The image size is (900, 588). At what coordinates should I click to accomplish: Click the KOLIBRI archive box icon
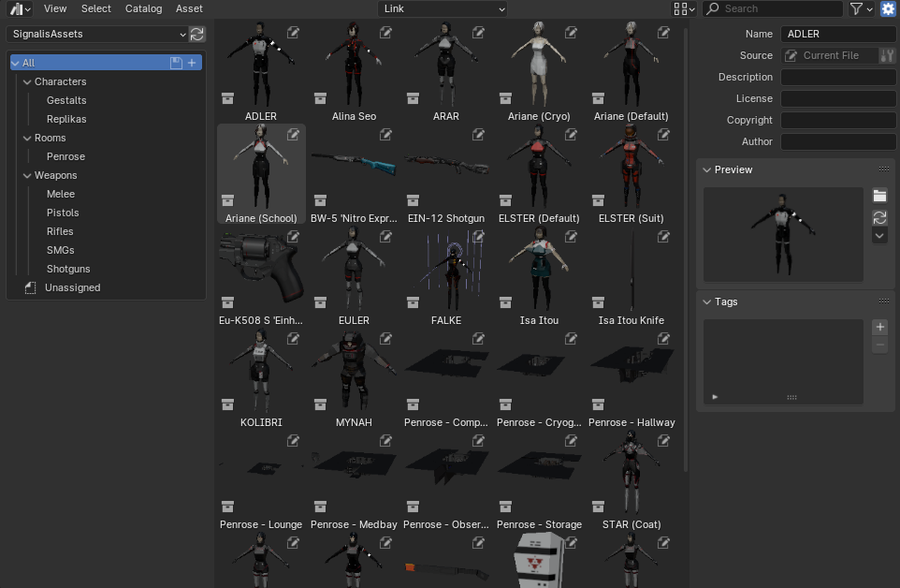pyautogui.click(x=228, y=404)
